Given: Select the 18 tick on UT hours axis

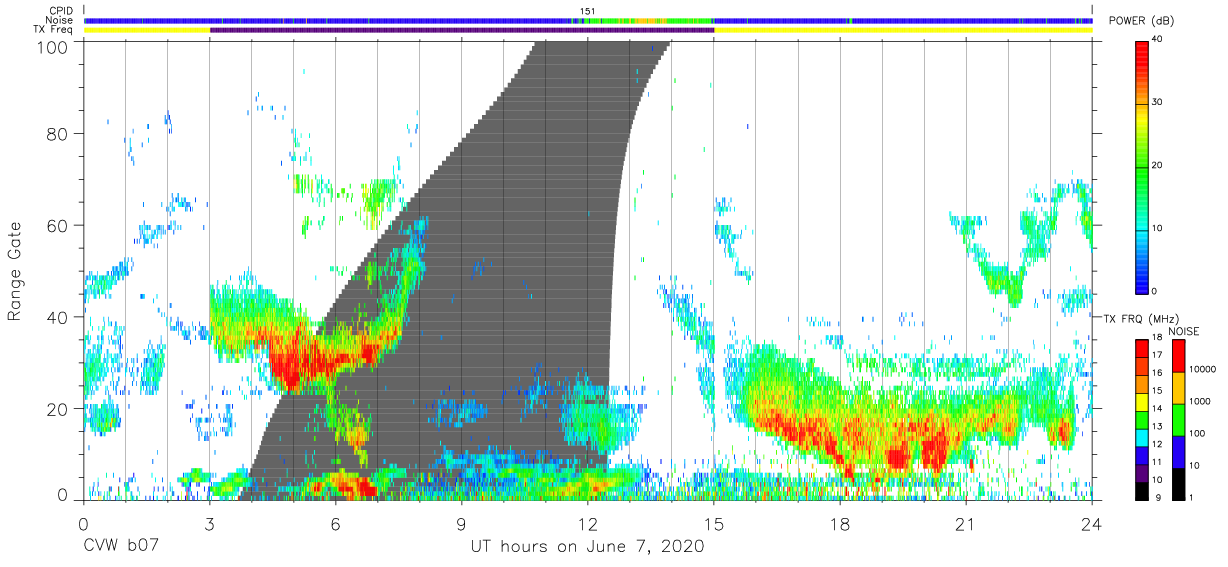Looking at the screenshot, I should coord(840,522).
